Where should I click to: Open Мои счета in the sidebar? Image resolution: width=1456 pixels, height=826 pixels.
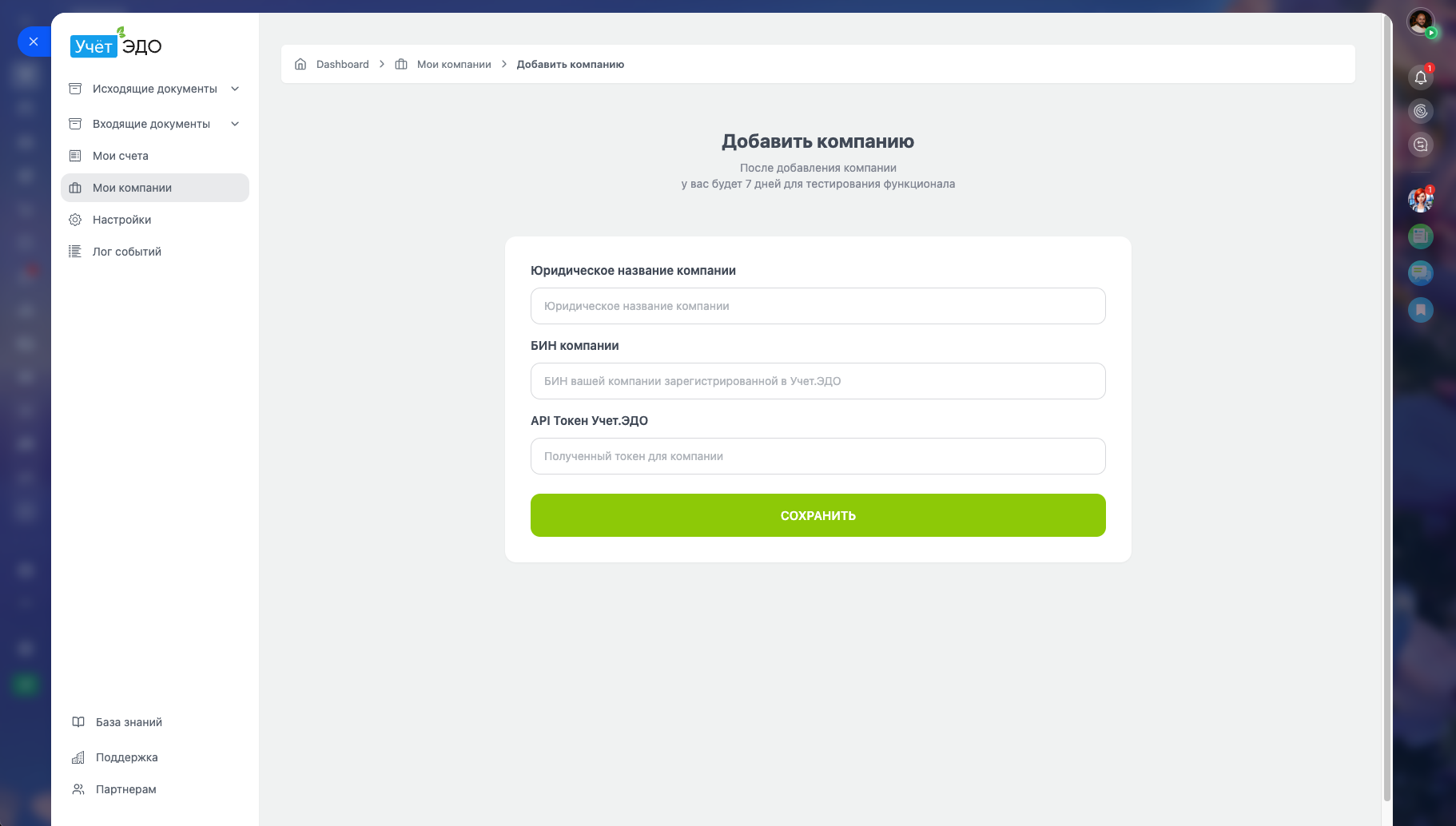point(155,156)
